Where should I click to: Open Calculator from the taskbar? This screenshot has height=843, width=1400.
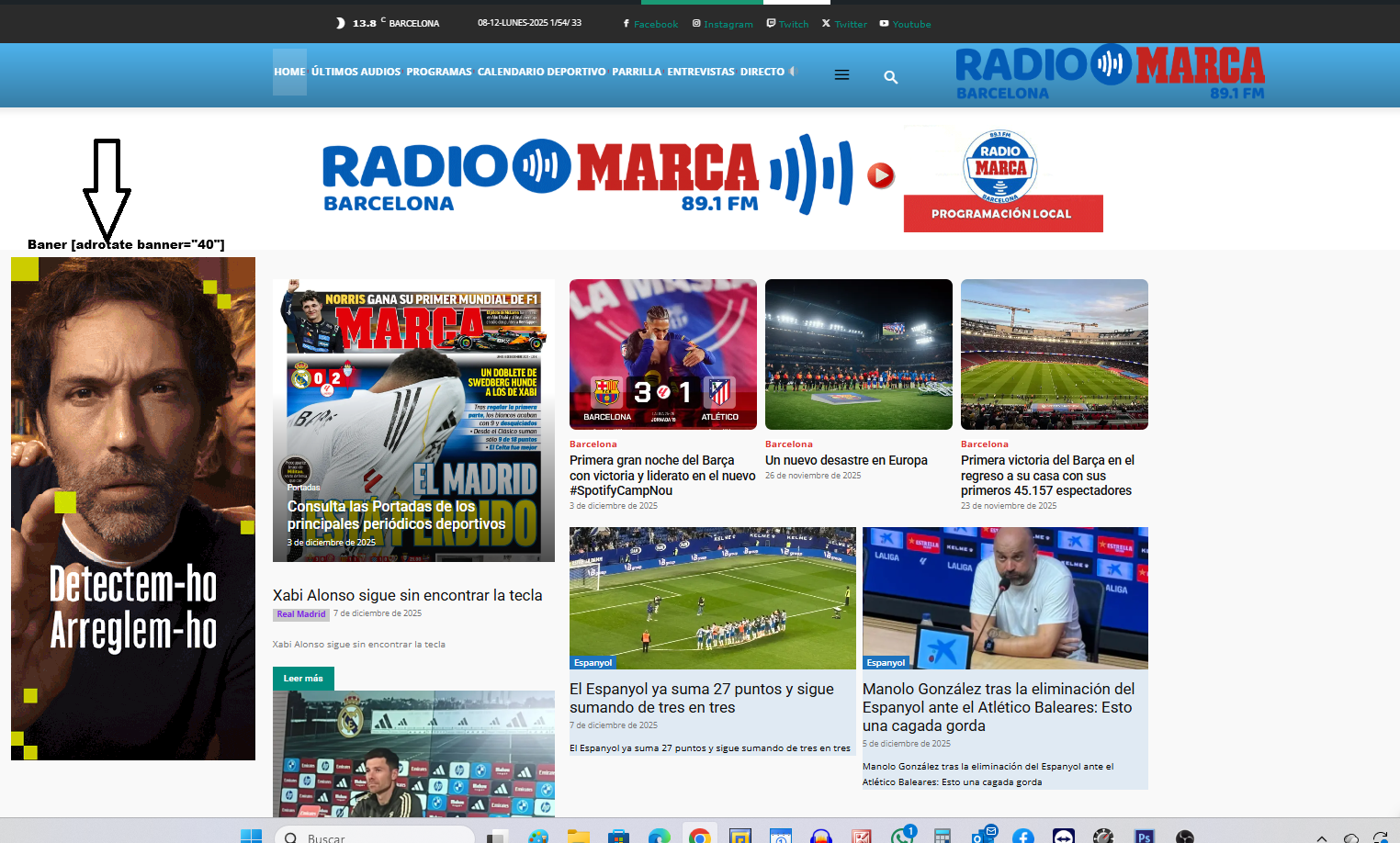point(942,837)
